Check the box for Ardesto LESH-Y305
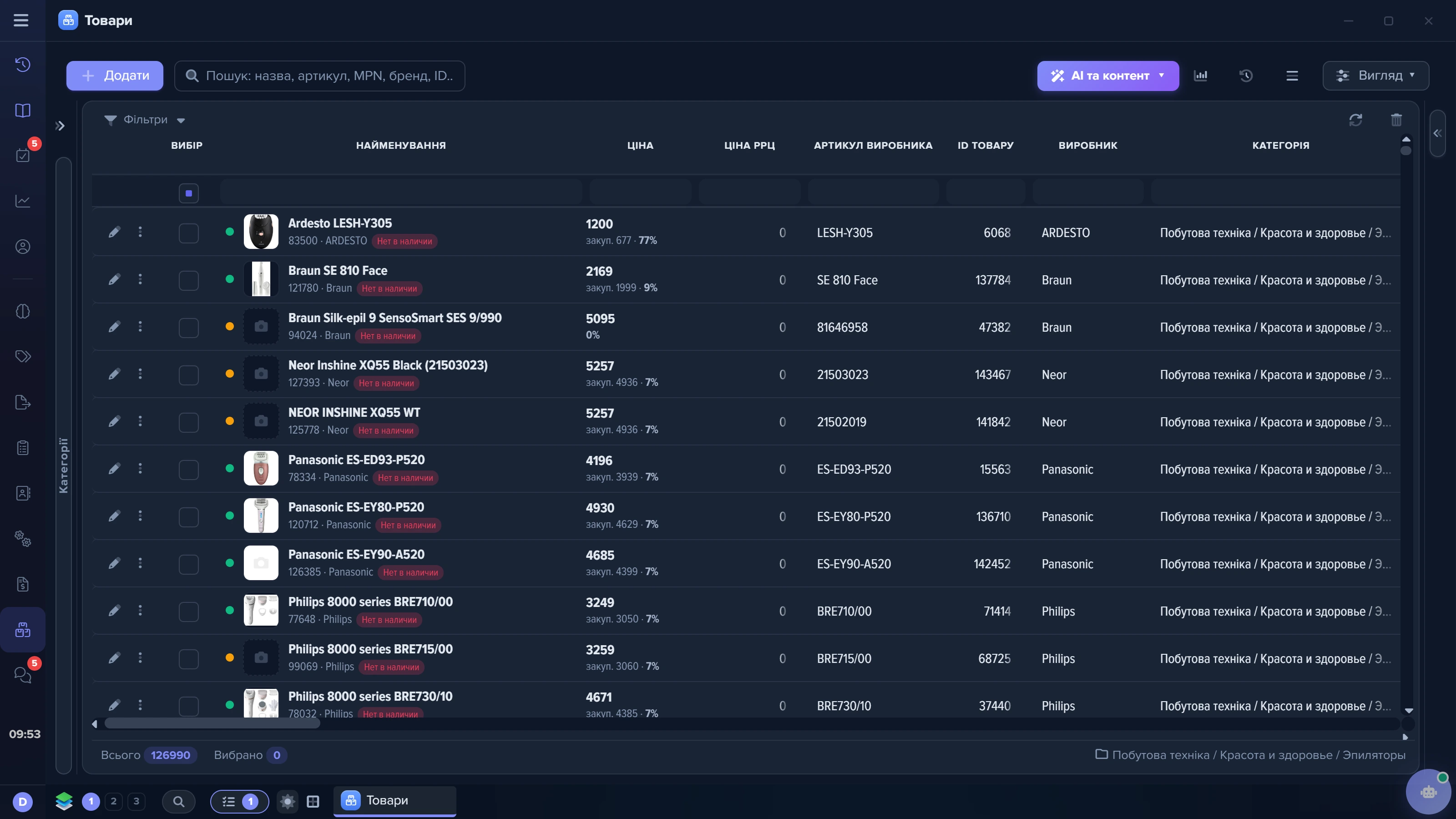The height and width of the screenshot is (819, 1456). coord(189,233)
